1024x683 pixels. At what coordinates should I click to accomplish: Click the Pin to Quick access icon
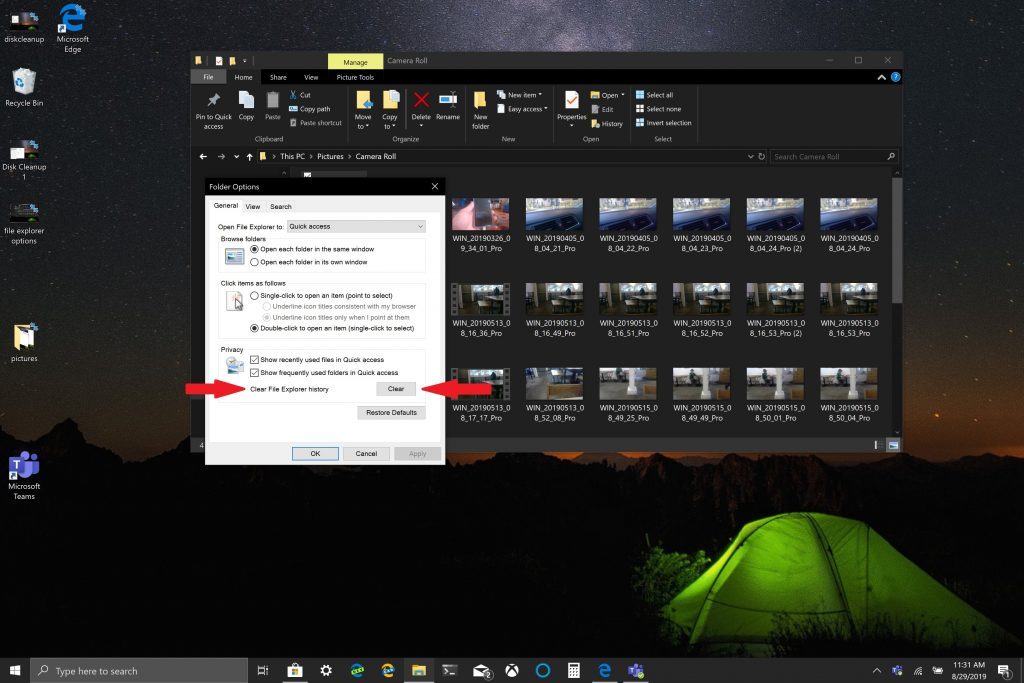pyautogui.click(x=213, y=101)
